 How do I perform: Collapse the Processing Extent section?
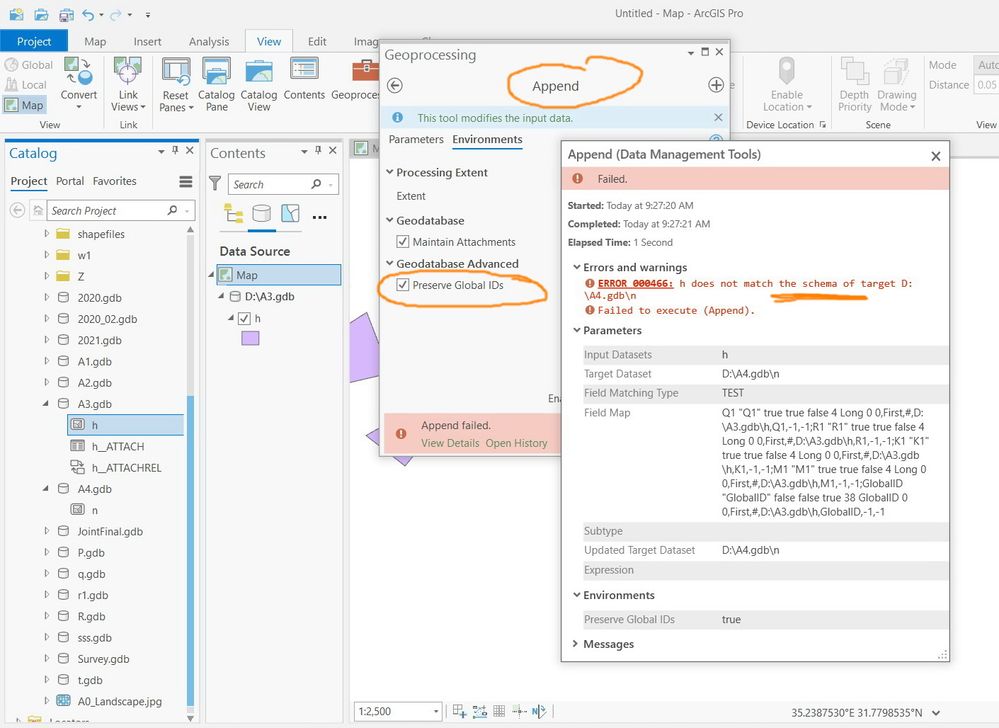[390, 172]
